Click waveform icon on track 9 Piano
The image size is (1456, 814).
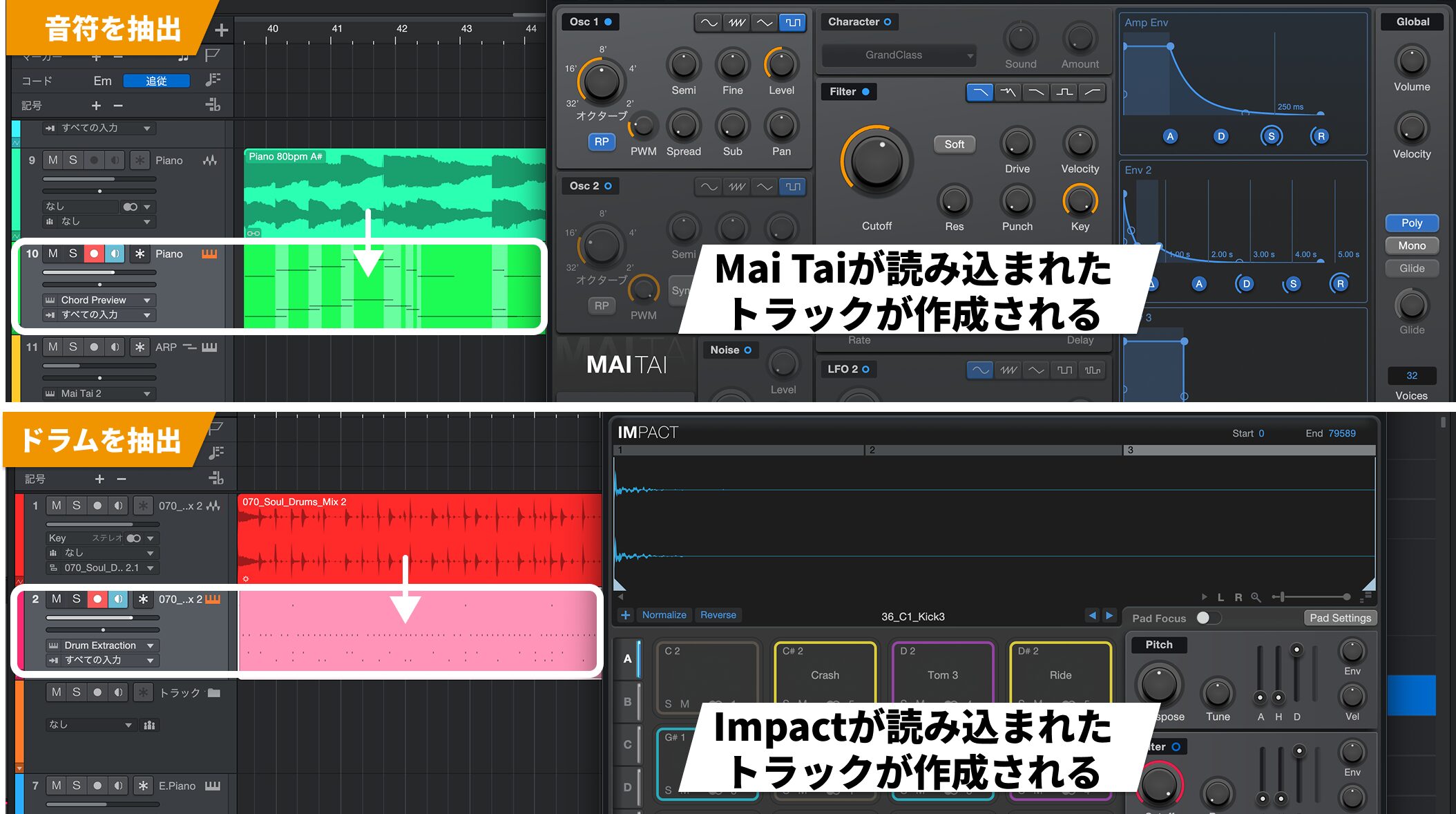(x=210, y=160)
